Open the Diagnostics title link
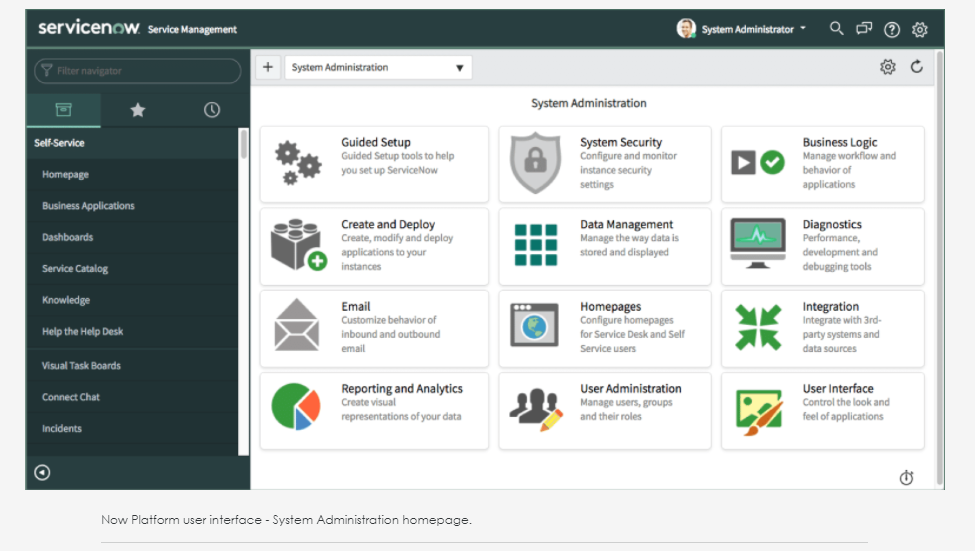Image resolution: width=975 pixels, height=551 pixels. (x=832, y=225)
